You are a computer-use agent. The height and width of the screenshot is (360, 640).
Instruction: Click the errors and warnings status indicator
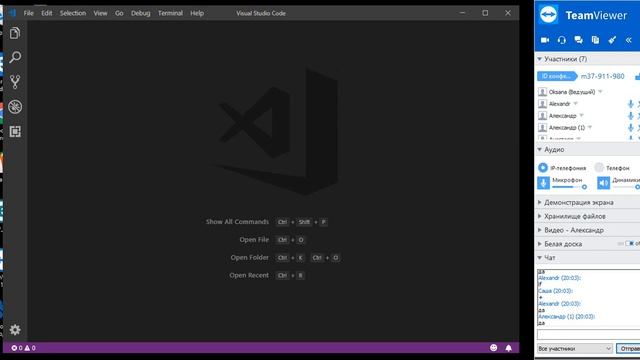coord(24,348)
